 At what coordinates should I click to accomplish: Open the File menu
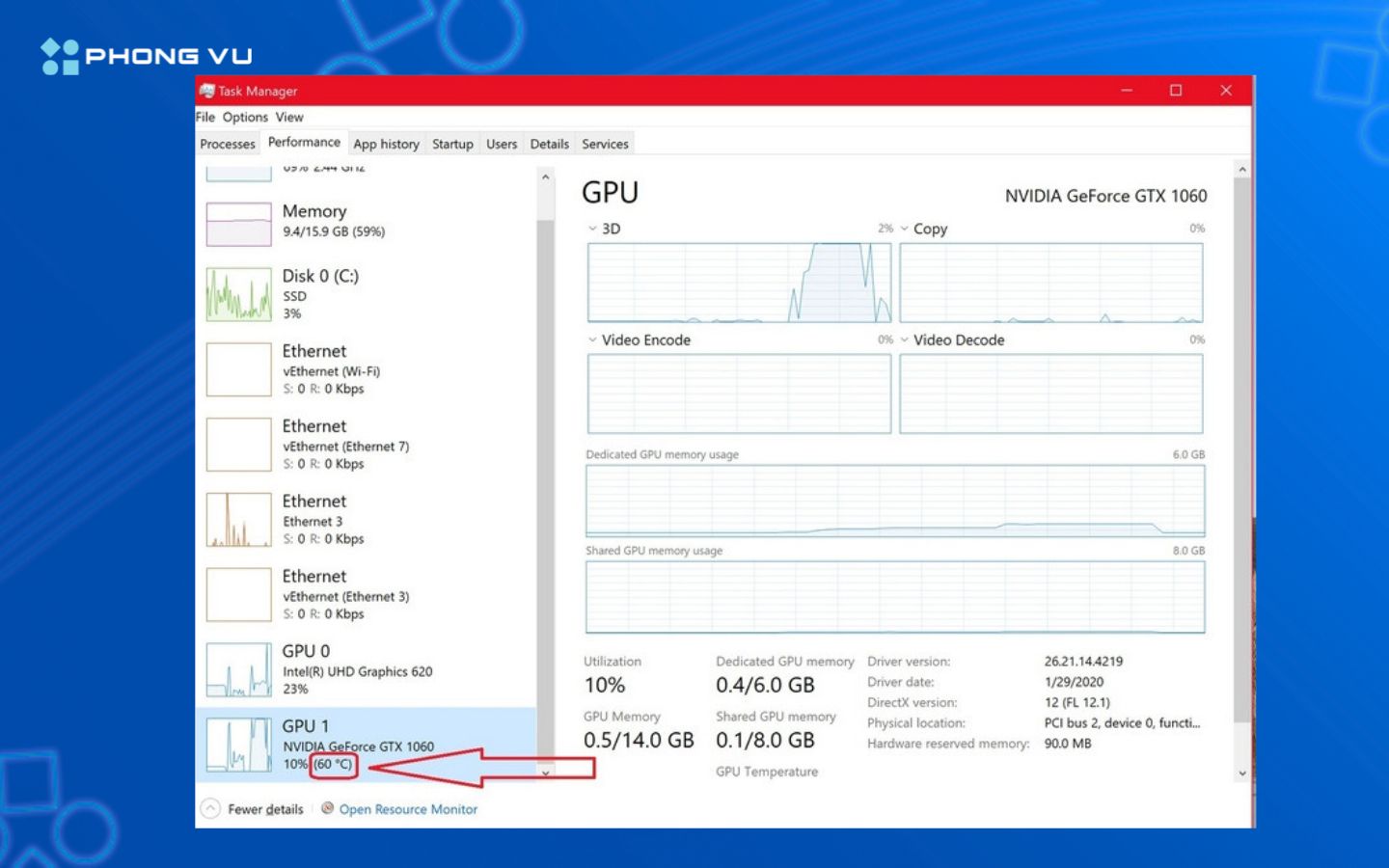pos(205,117)
